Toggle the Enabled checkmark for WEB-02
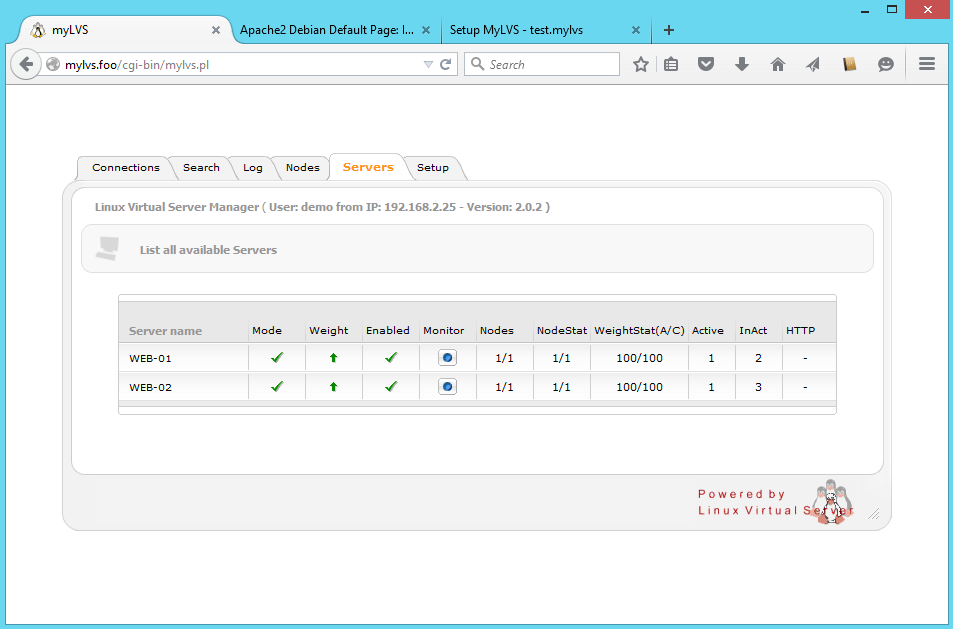This screenshot has width=953, height=629. [x=391, y=386]
